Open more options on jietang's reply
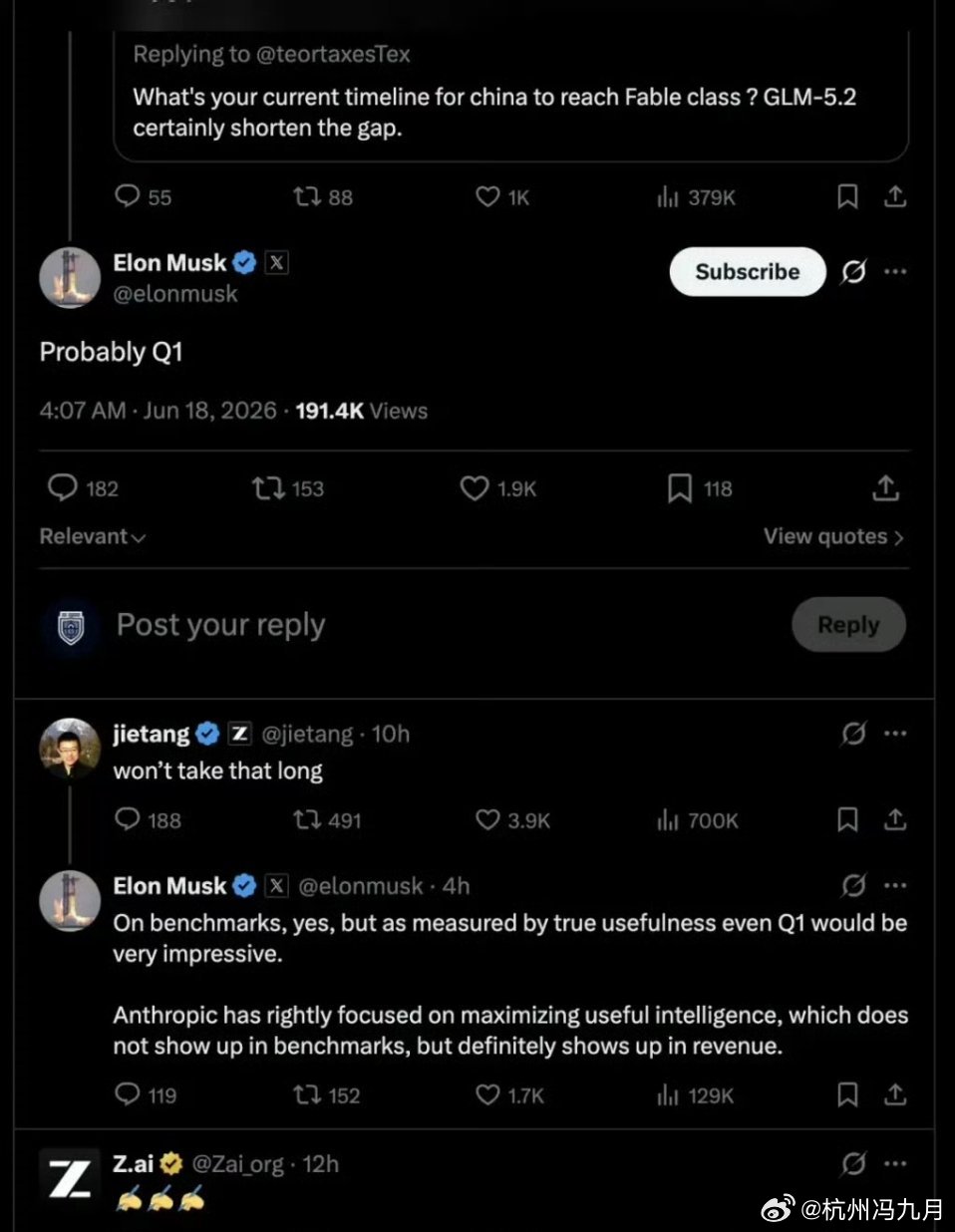 [895, 734]
